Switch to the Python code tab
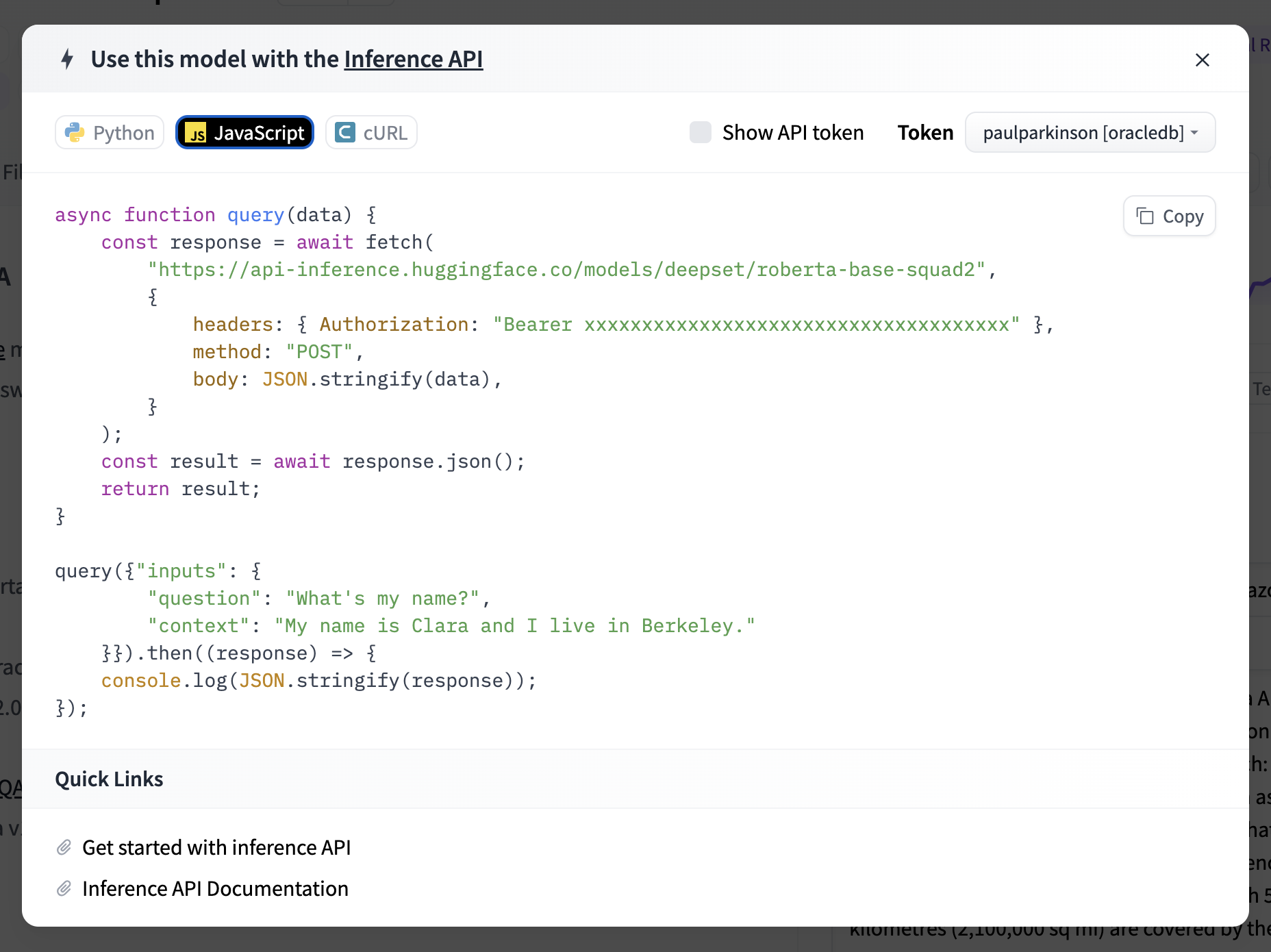The image size is (1271, 952). [x=109, y=132]
